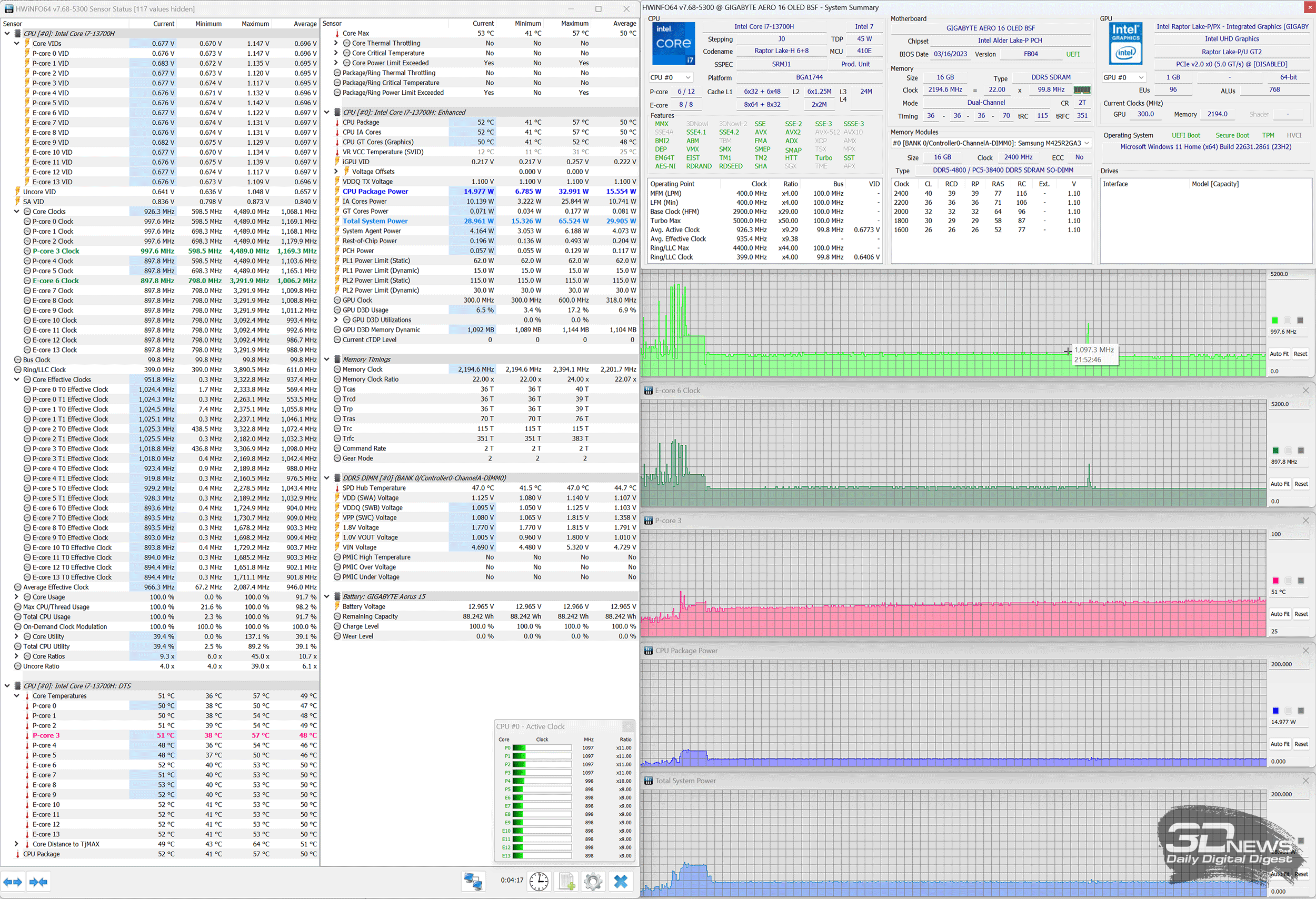Click the HWiNFO icon in E-core 6 Clock title
The image size is (1316, 899).
coord(649,391)
